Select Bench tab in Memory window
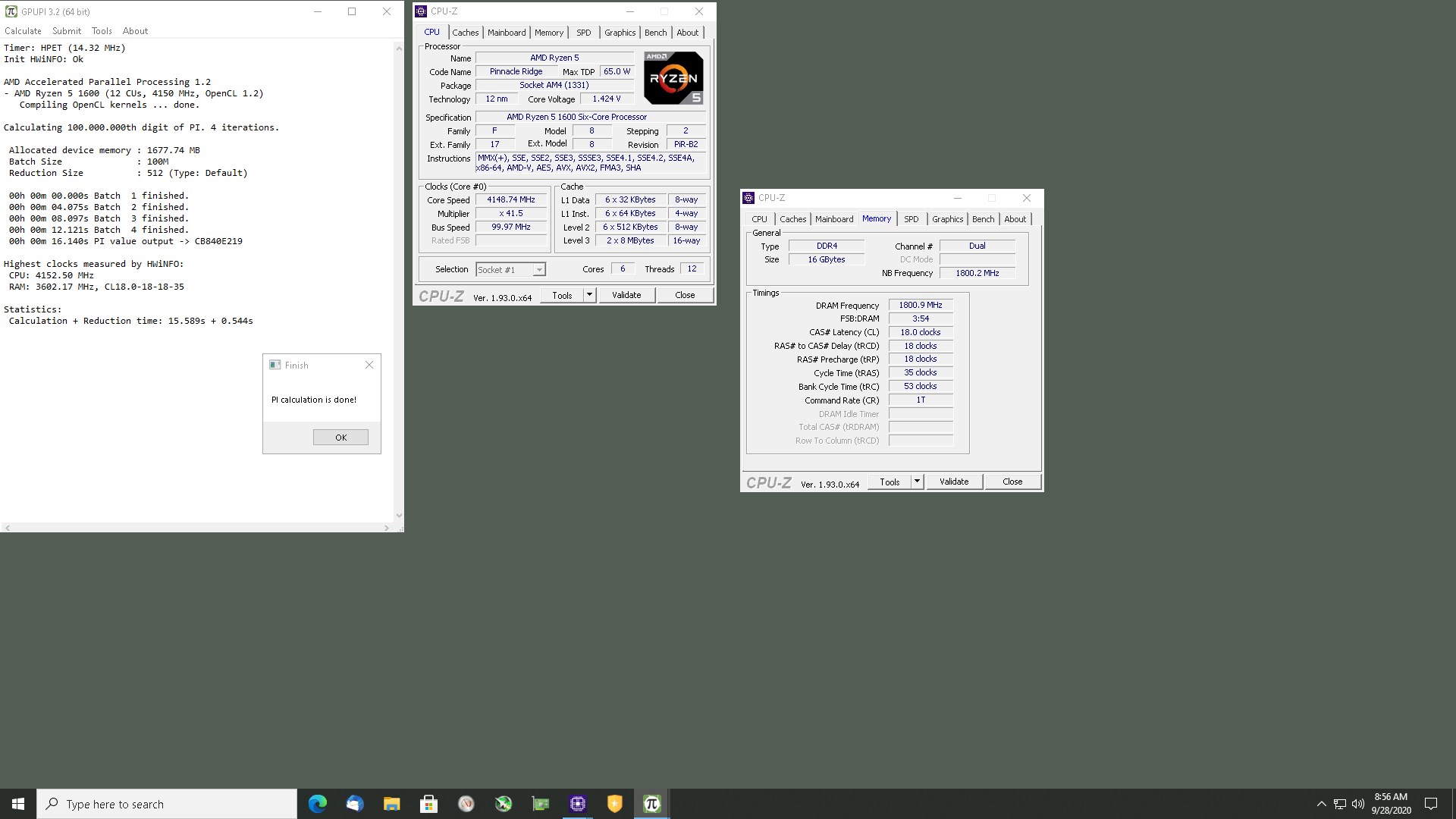Screen dimensions: 1456x819 point(984,219)
